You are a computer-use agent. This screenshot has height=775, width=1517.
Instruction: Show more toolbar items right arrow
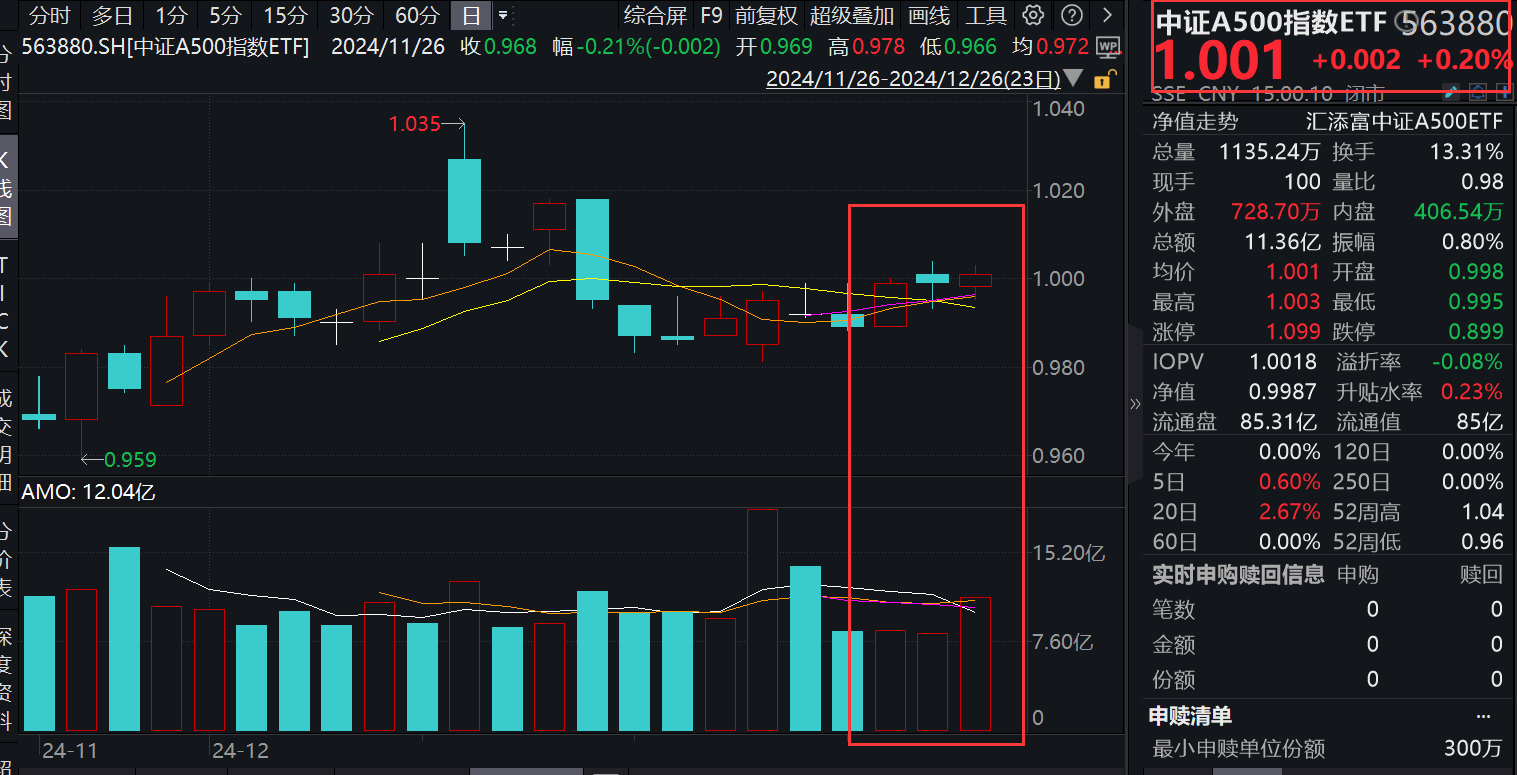pyautogui.click(x=1106, y=15)
